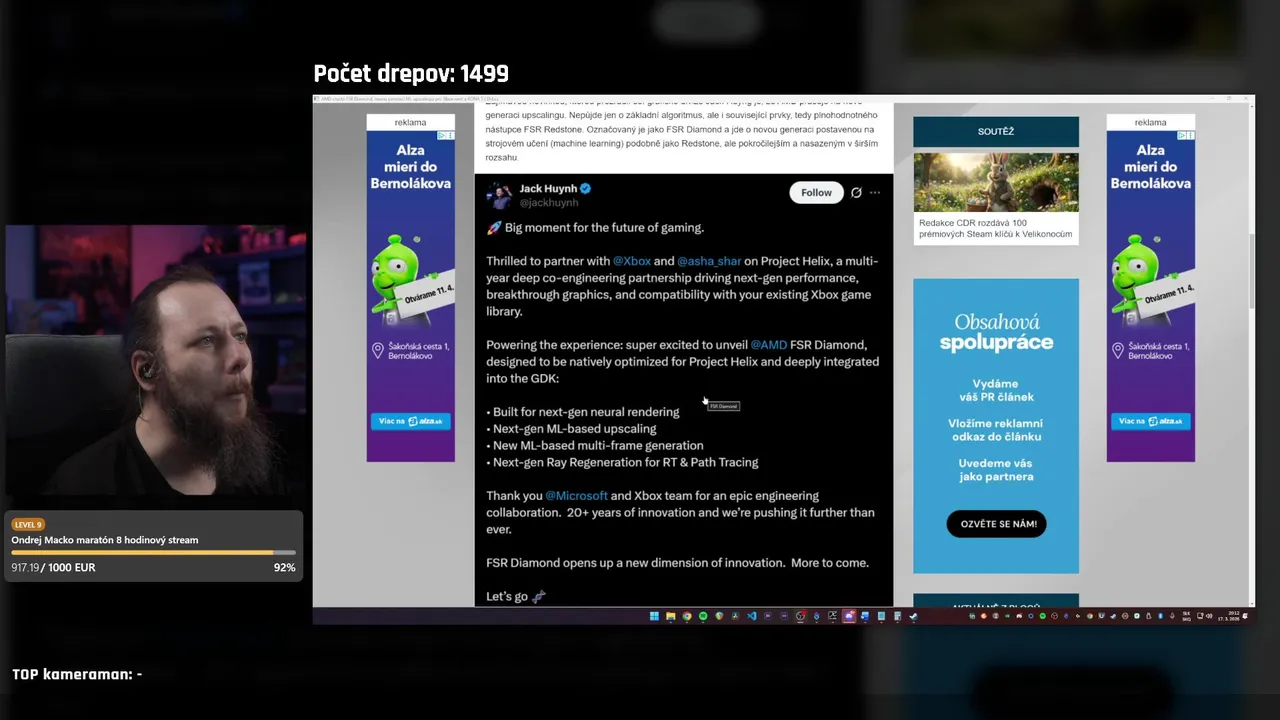Screen dimensions: 1280x720
Task: Open the @Xbox mention link
Action: pos(632,261)
